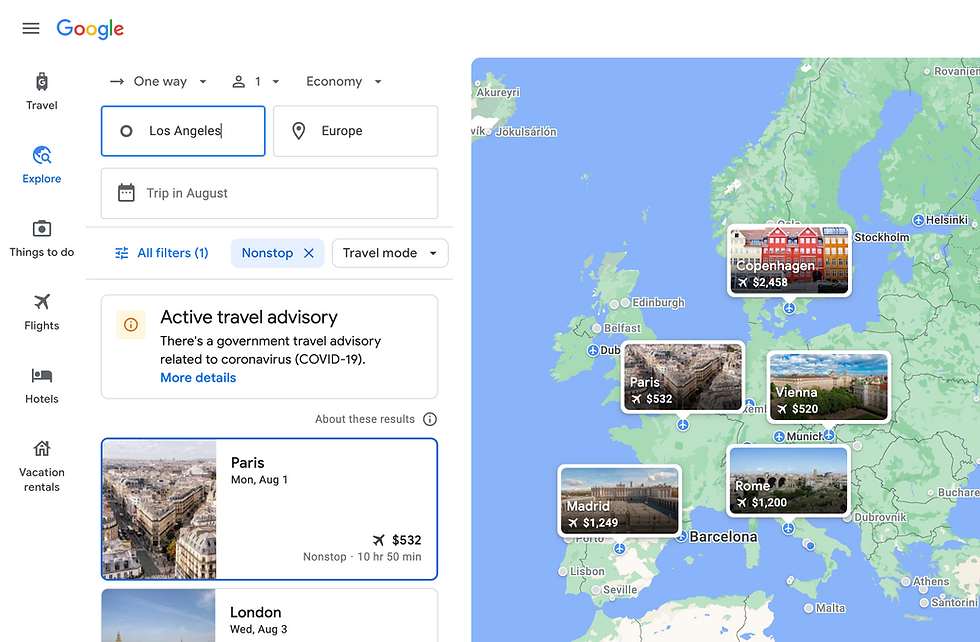Viewport: 980px width, 642px height.
Task: Expand the One way trip type dropdown
Action: click(158, 81)
